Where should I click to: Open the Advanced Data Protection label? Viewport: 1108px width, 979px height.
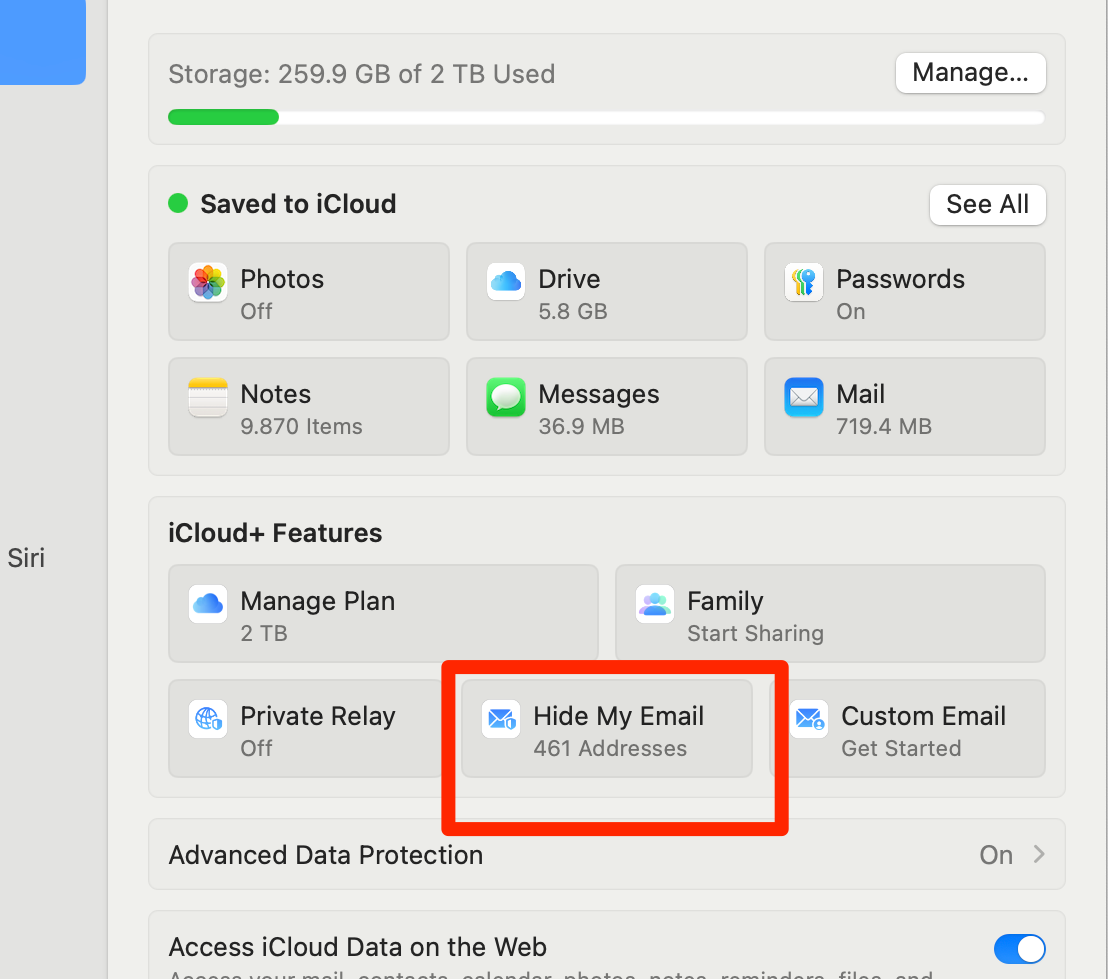click(x=325, y=855)
